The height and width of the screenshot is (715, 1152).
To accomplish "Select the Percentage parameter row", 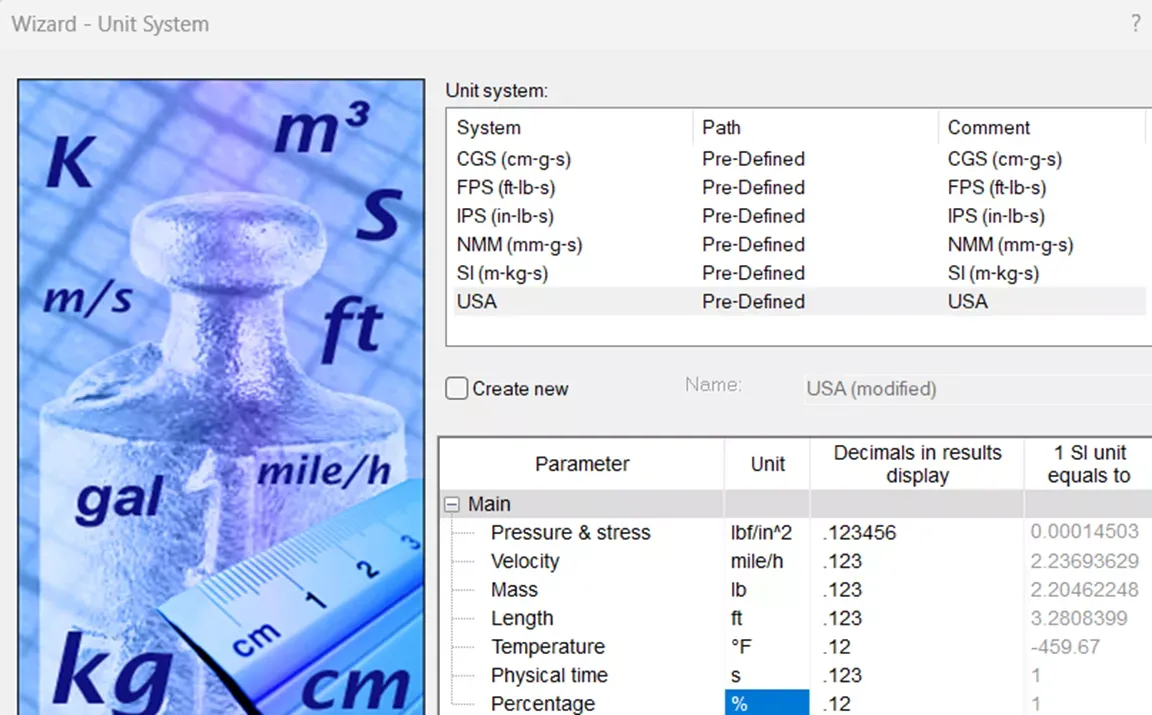I will pyautogui.click(x=542, y=703).
